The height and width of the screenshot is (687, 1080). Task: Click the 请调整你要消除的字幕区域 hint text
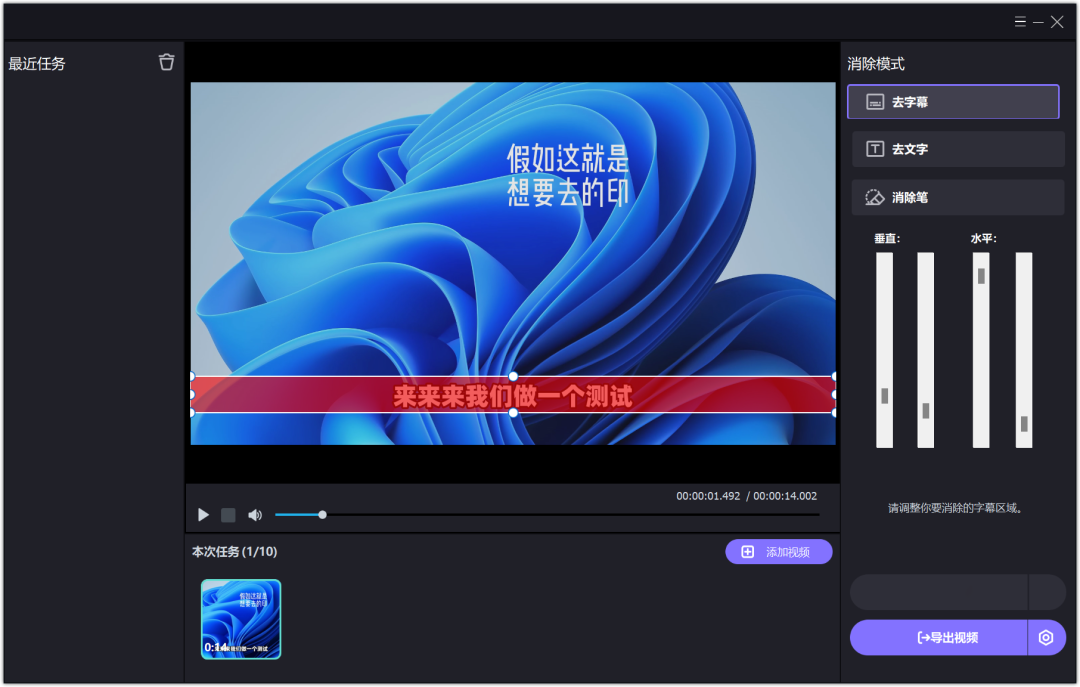955,509
